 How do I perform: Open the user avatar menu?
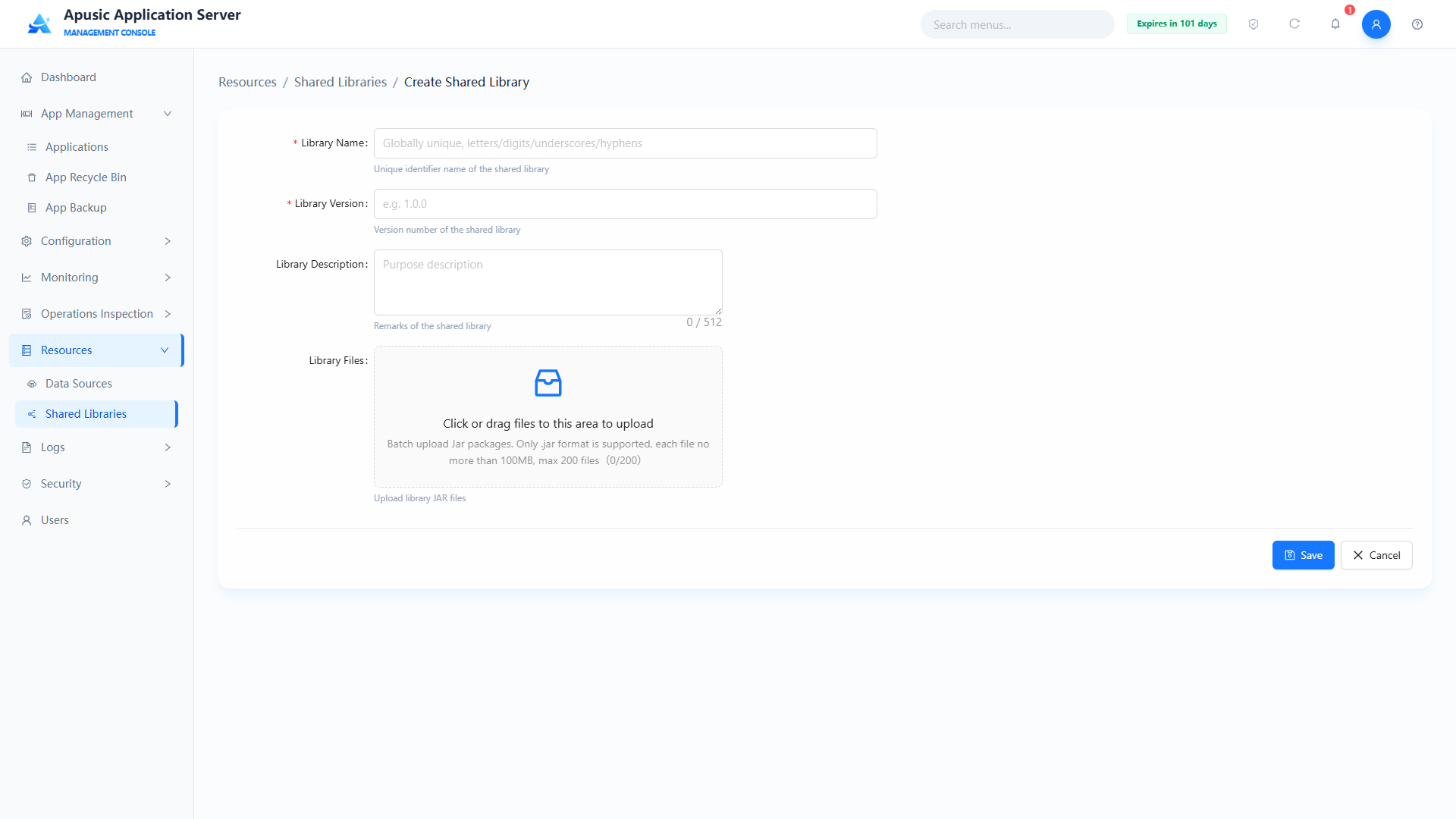pyautogui.click(x=1376, y=24)
